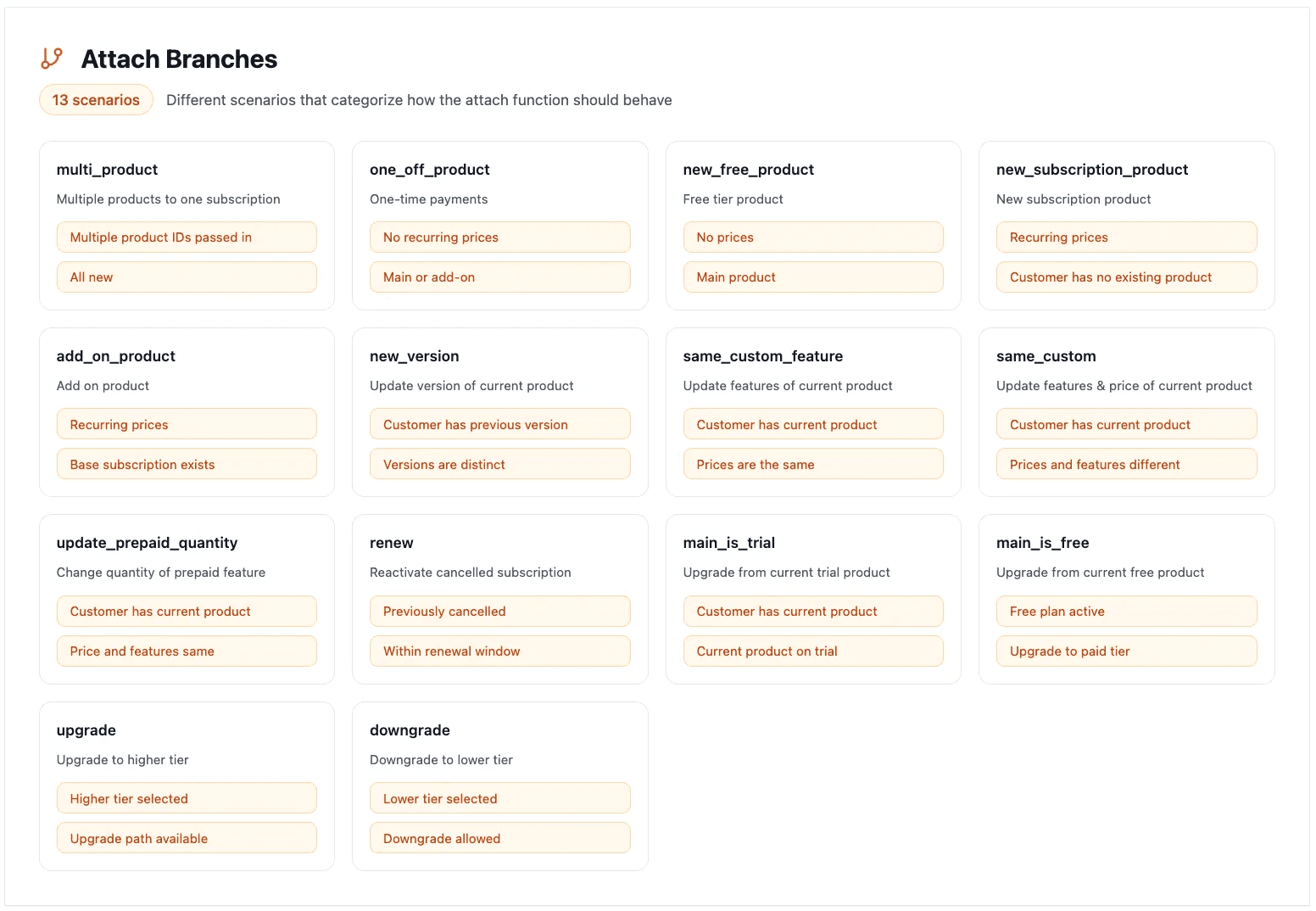Viewport: 1316px width, 911px height.
Task: Select 'Upgrade path available' tag
Action: pyautogui.click(x=187, y=839)
